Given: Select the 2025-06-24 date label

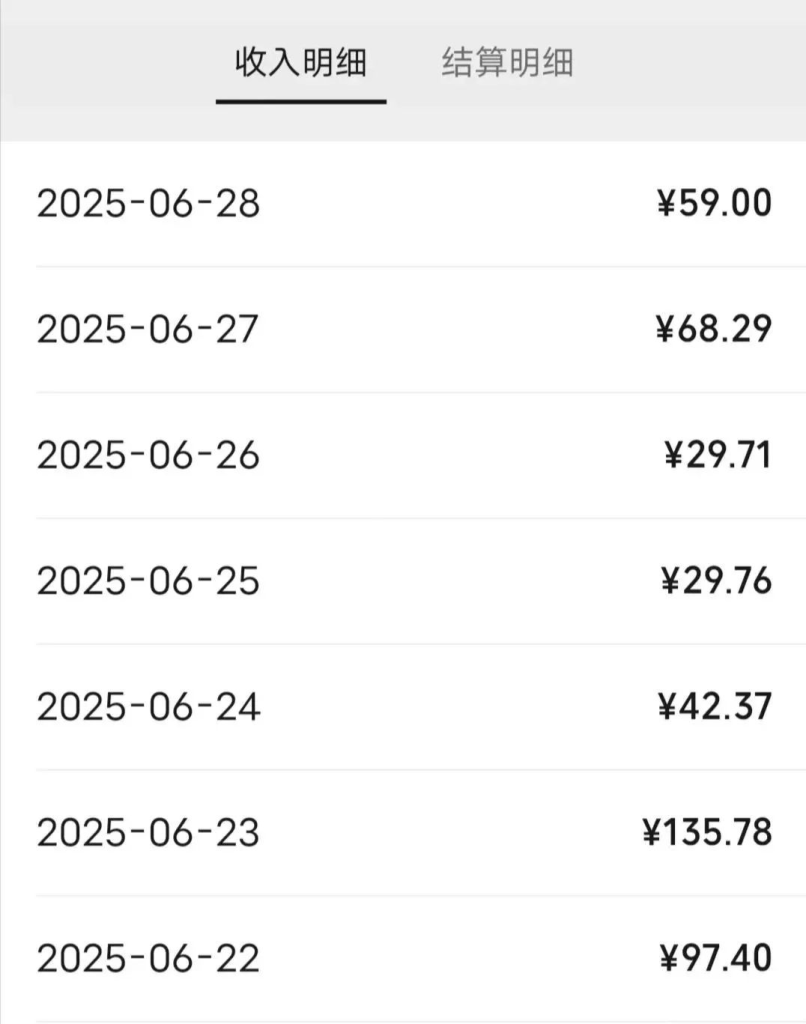Looking at the screenshot, I should [x=148, y=708].
